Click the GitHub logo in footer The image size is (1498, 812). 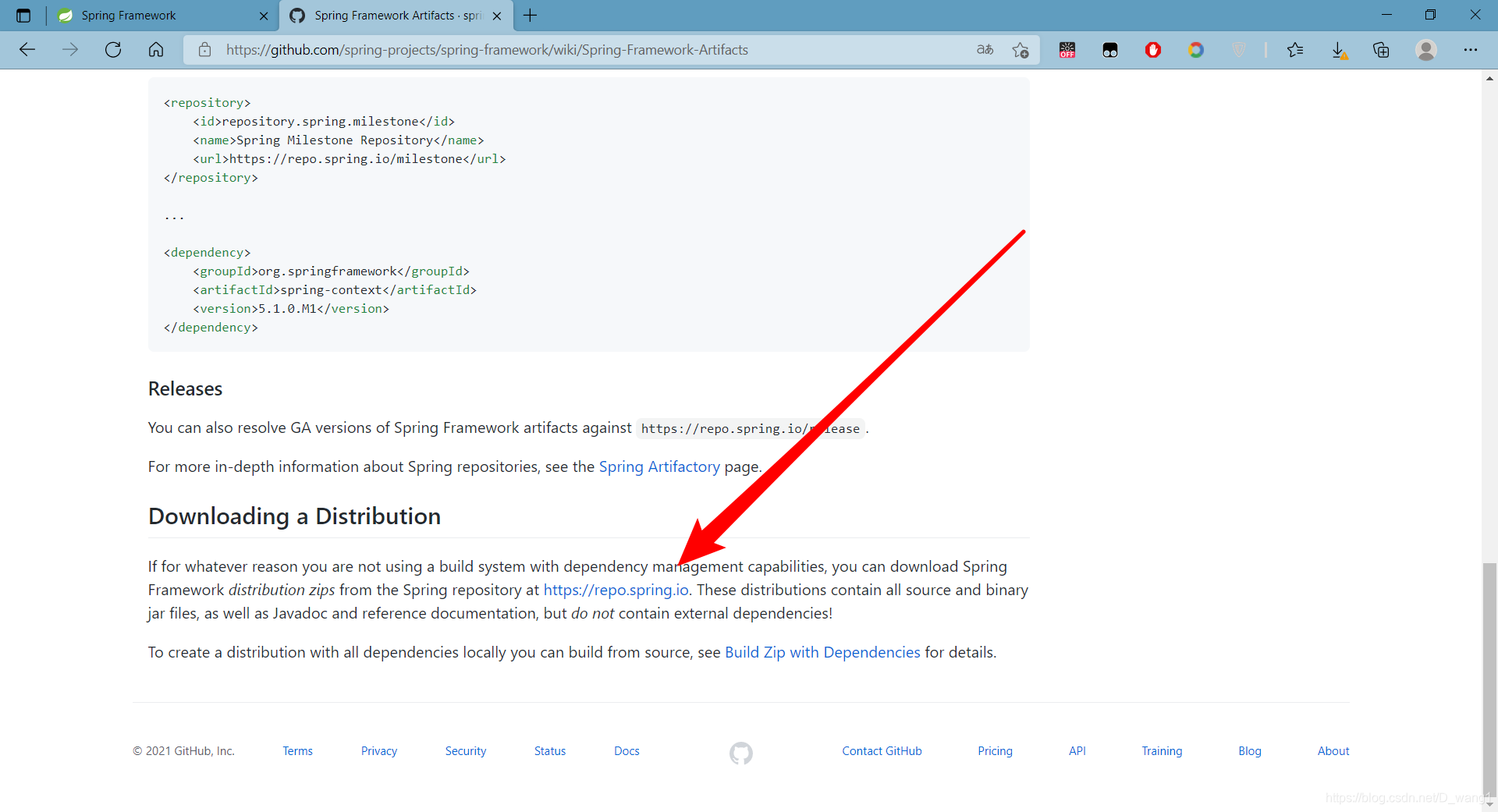pyautogui.click(x=741, y=753)
